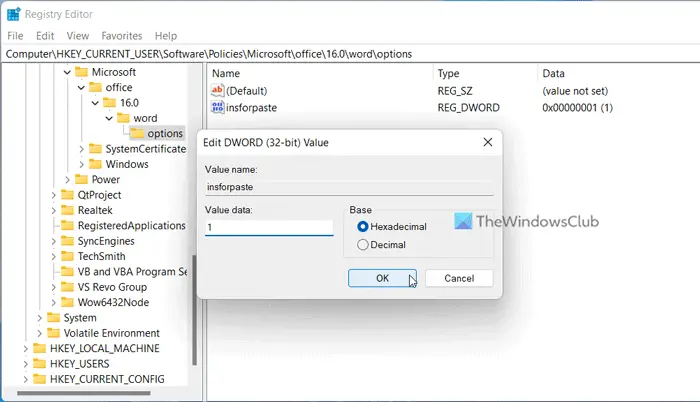This screenshot has width=700, height=402.
Task: Click the Microsoft folder icon
Action: coord(81,72)
